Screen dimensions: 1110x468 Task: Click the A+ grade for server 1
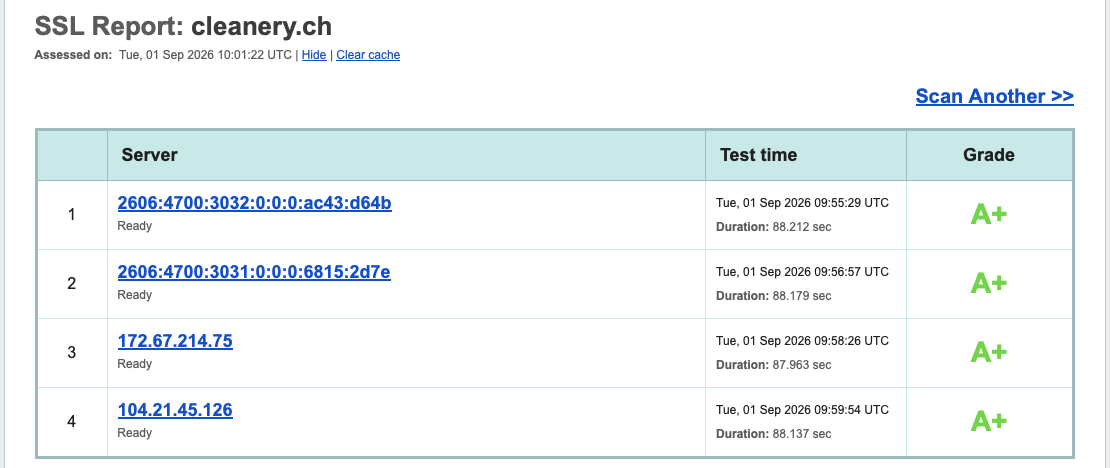click(x=988, y=215)
